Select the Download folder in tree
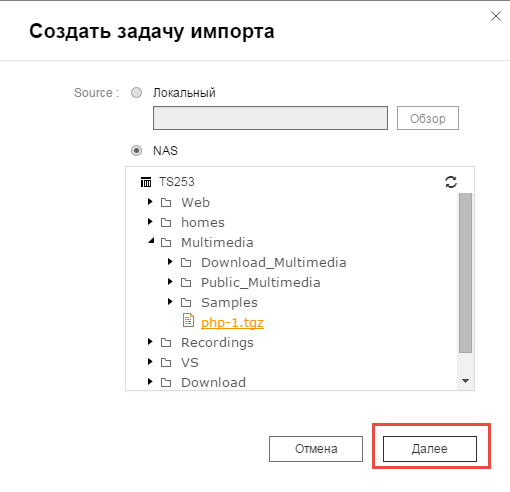510x492 pixels. tap(213, 382)
